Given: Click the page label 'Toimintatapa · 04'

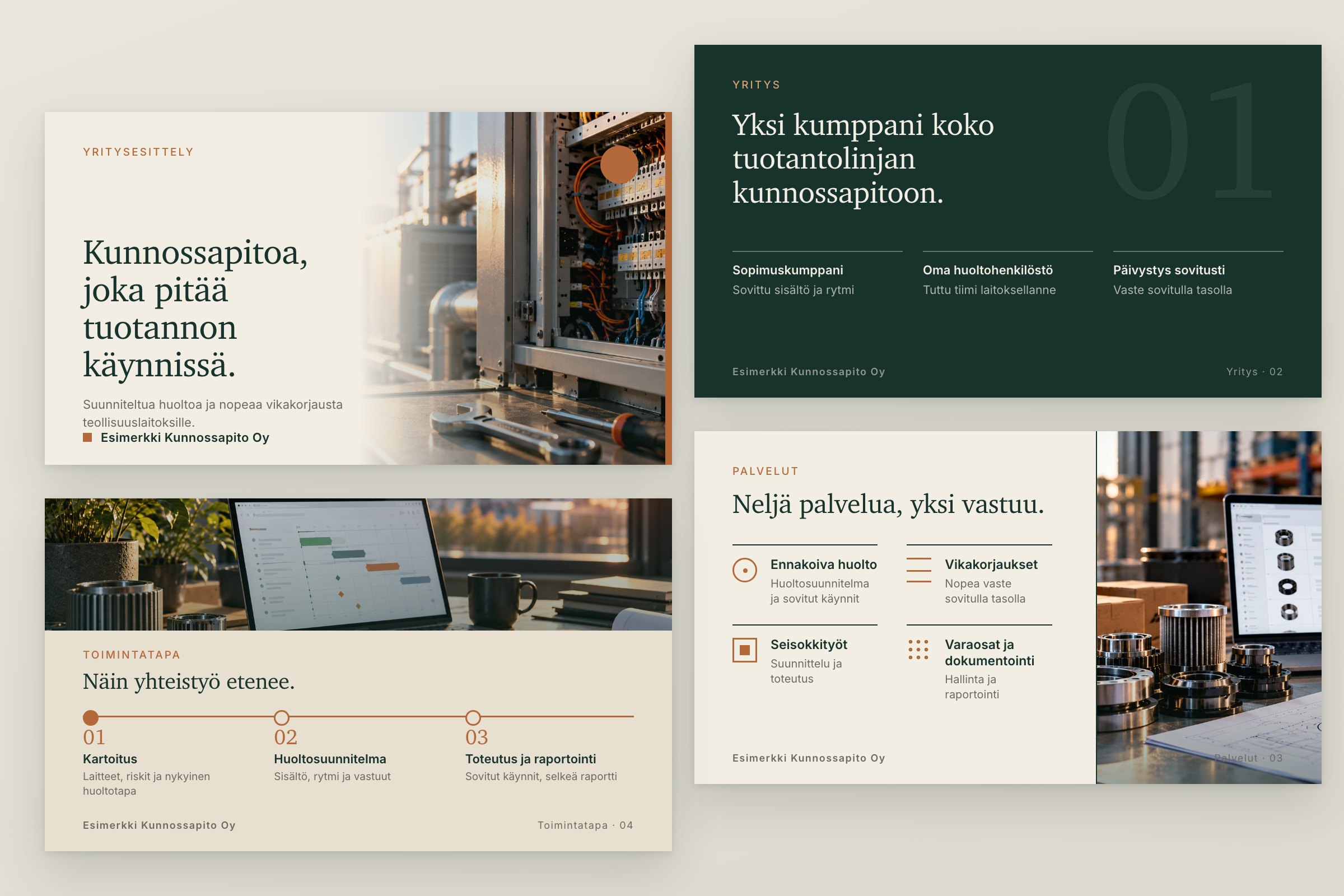Looking at the screenshot, I should (x=585, y=825).
